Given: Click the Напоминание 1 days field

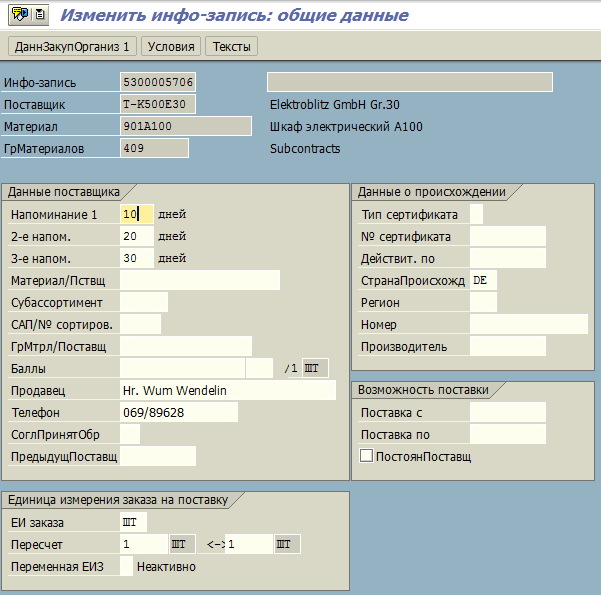Looking at the screenshot, I should (x=136, y=214).
